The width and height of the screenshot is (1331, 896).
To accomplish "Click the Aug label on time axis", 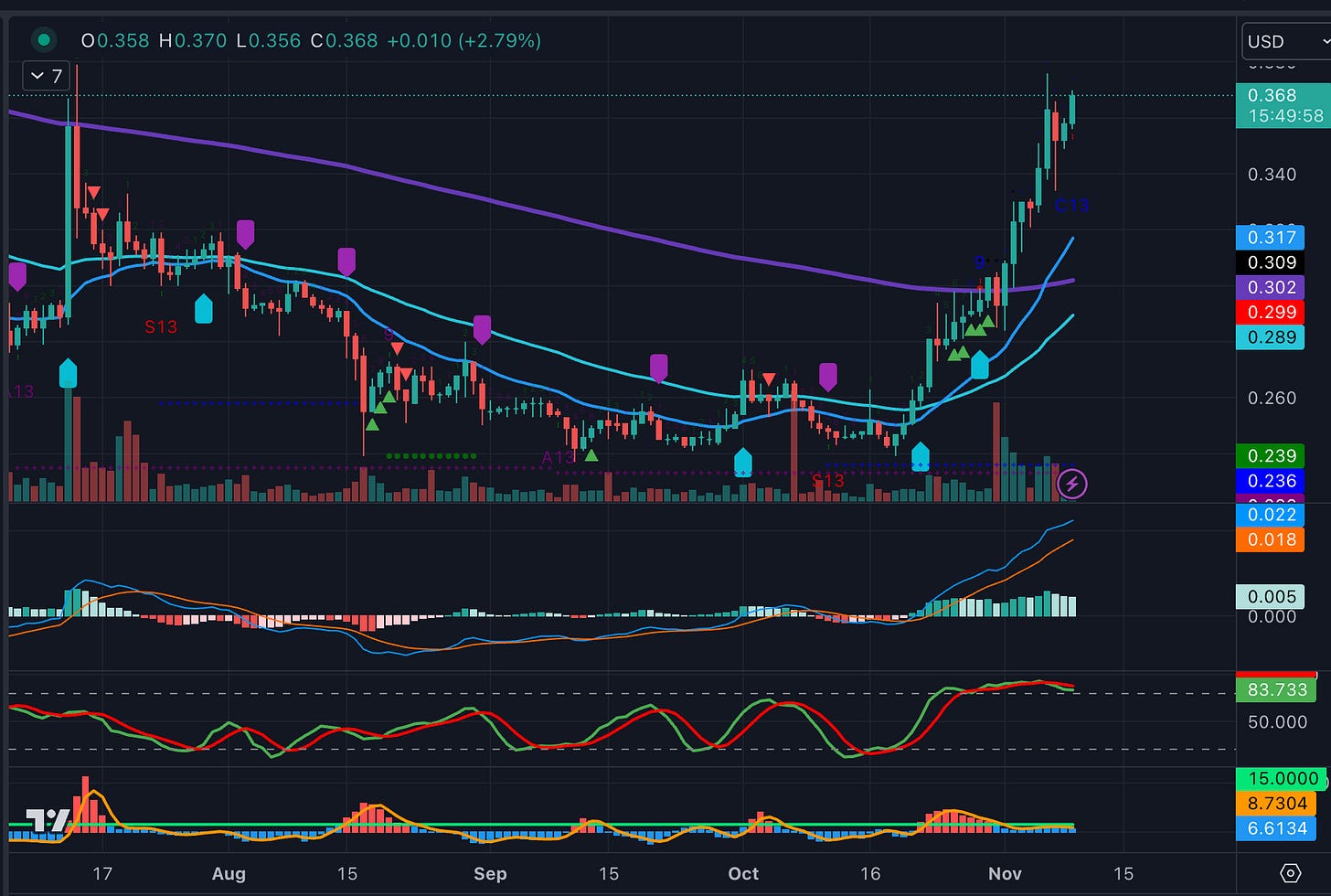I will tap(229, 873).
